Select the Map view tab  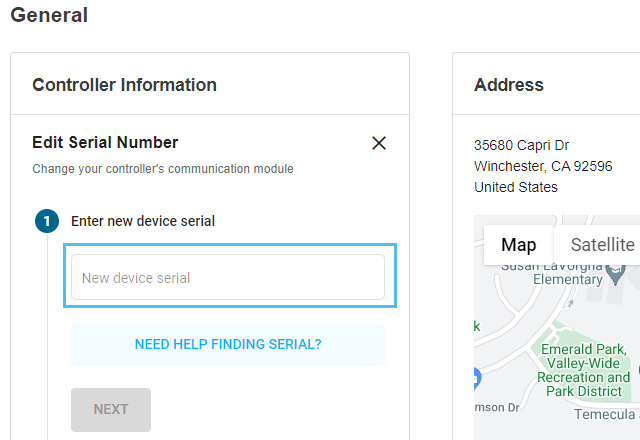[519, 245]
